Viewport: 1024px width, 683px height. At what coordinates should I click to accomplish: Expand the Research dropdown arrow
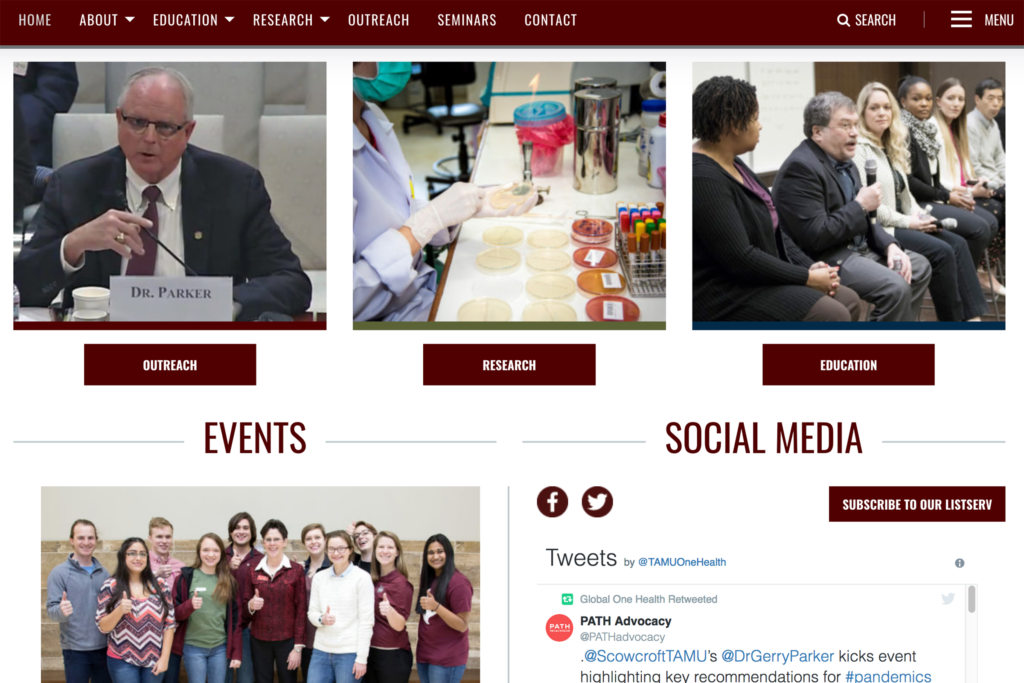(x=325, y=20)
